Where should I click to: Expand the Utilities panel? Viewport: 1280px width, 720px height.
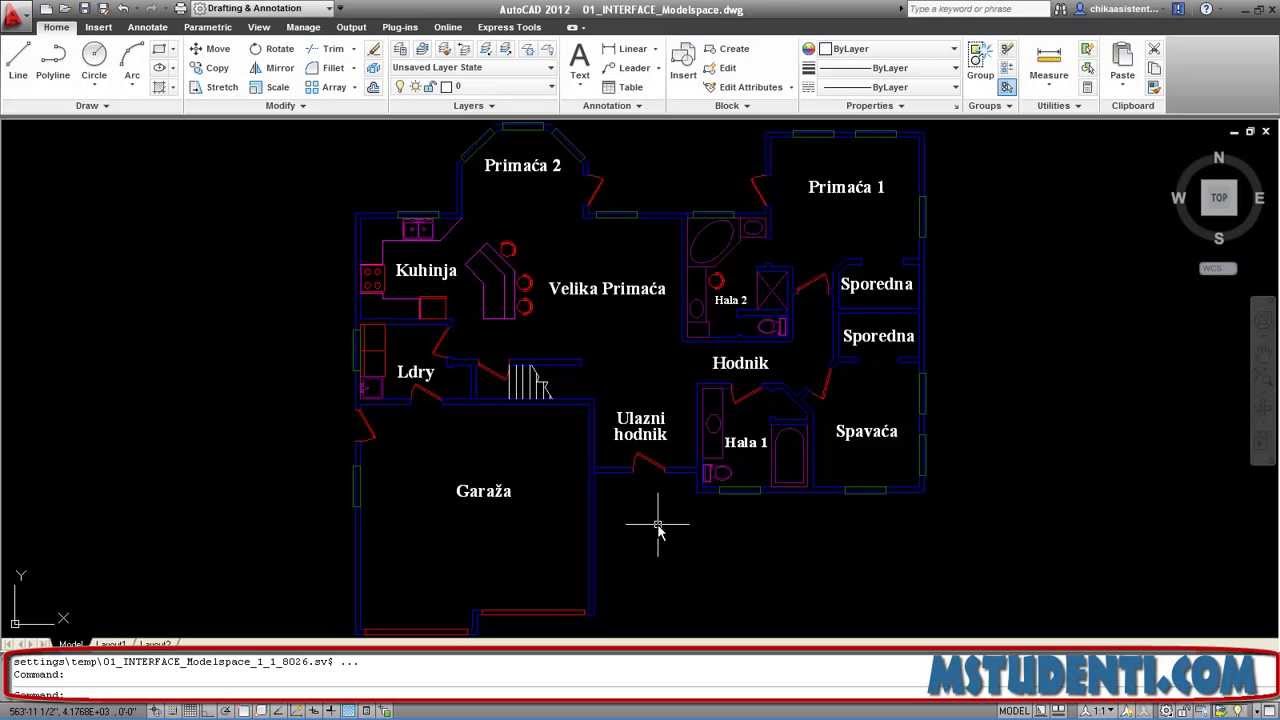1058,106
